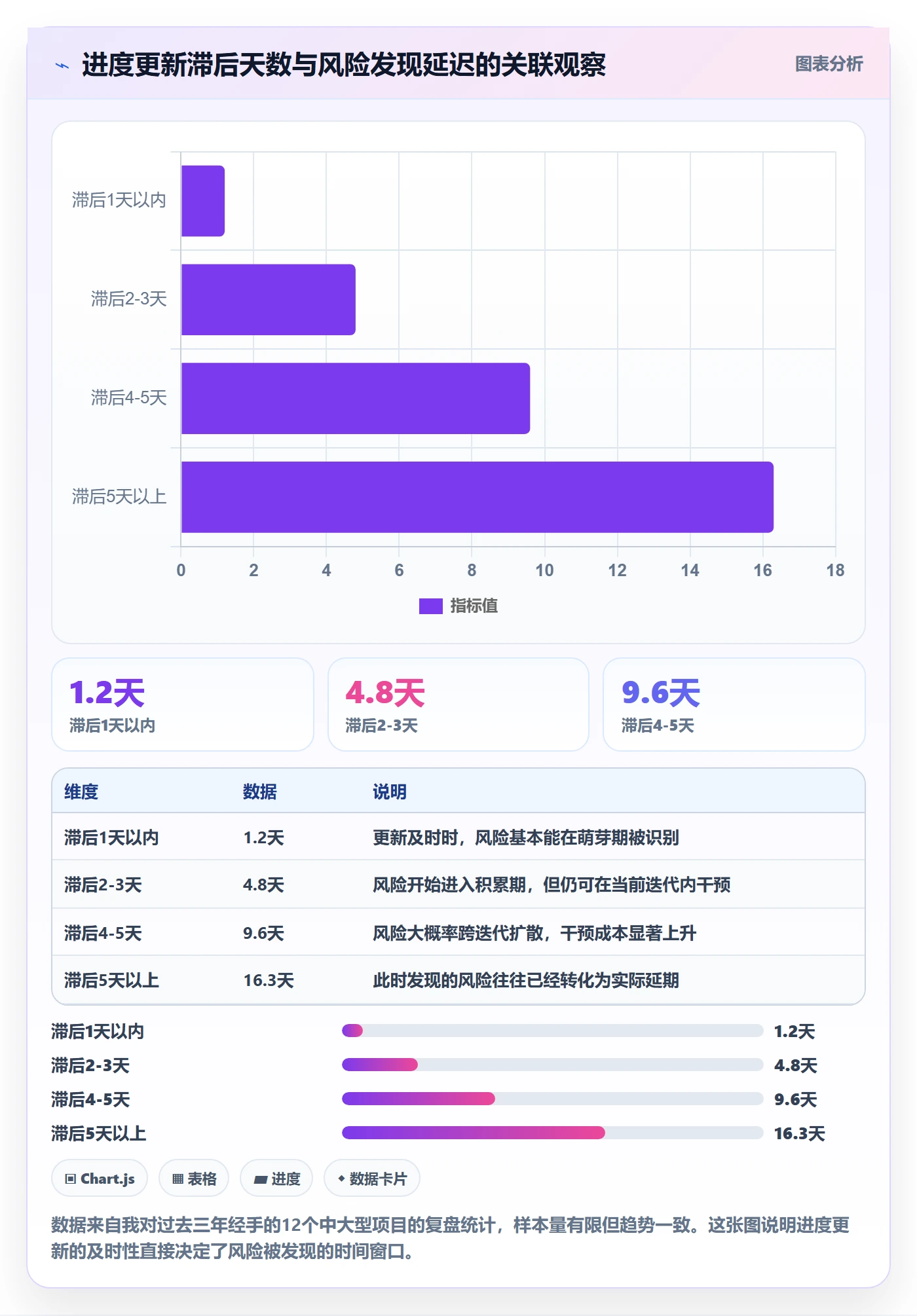
Task: Click the 说明 table column header
Action: coord(390,792)
